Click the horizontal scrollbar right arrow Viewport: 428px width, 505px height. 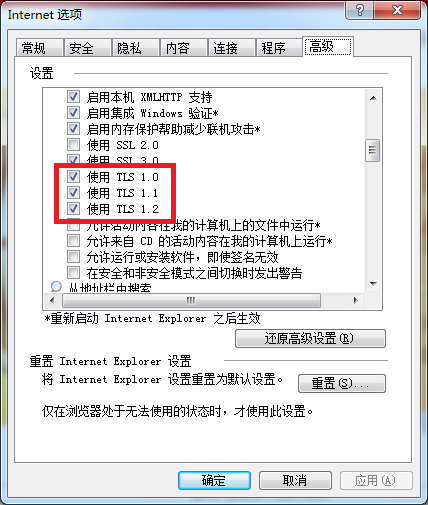pyautogui.click(x=355, y=300)
